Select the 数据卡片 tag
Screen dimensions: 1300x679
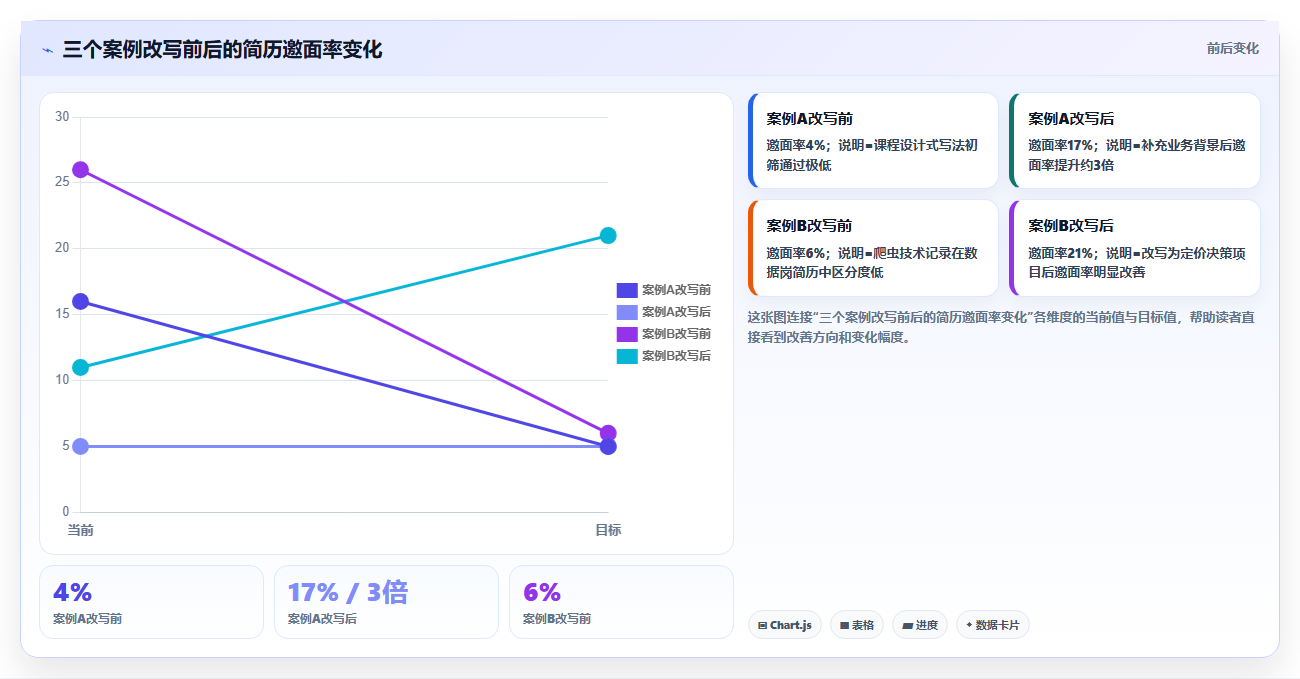tap(993, 625)
